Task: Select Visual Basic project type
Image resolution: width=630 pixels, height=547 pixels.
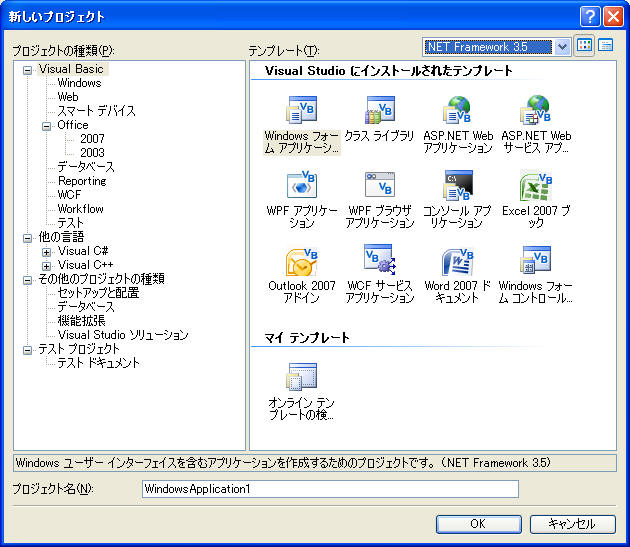Action: click(x=71, y=69)
